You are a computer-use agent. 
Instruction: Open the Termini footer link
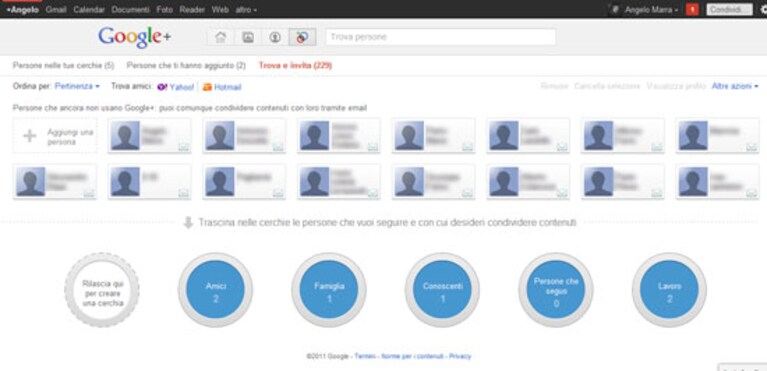[365, 356]
